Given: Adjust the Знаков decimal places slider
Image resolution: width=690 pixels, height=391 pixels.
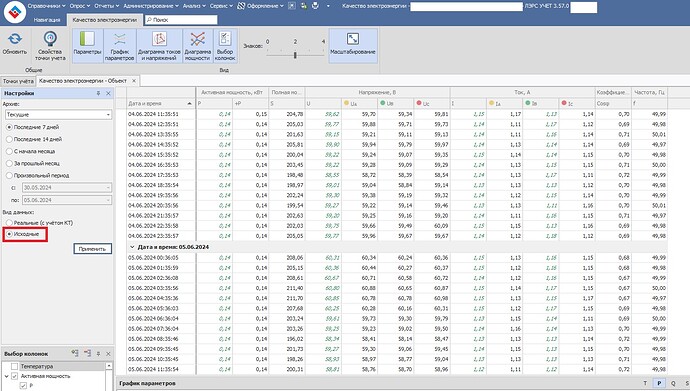Looking at the screenshot, I should 295,55.
